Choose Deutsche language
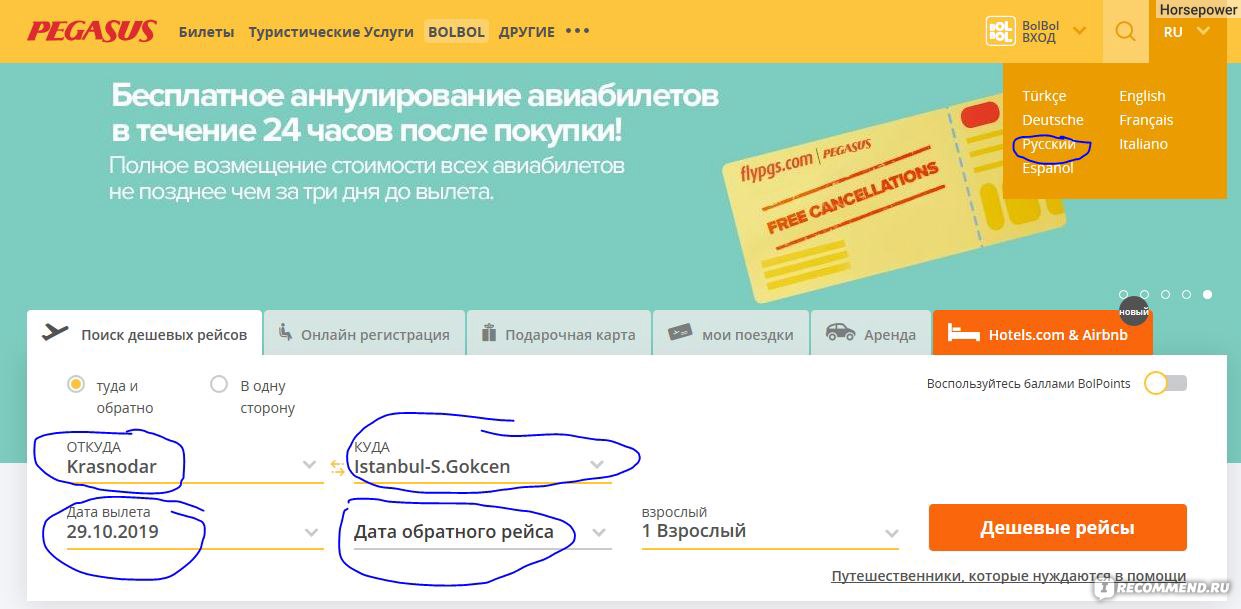Viewport: 1241px width, 609px height. click(x=1052, y=120)
